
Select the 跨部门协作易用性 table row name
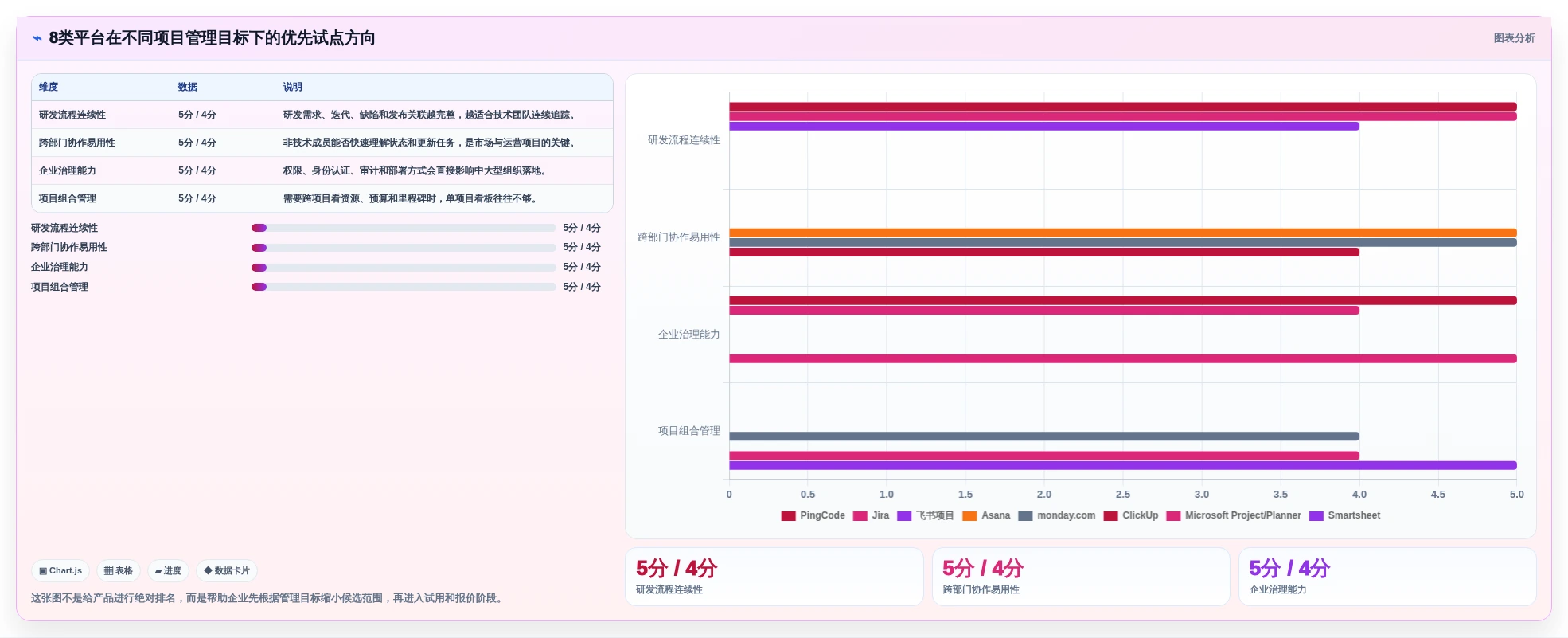point(77,143)
